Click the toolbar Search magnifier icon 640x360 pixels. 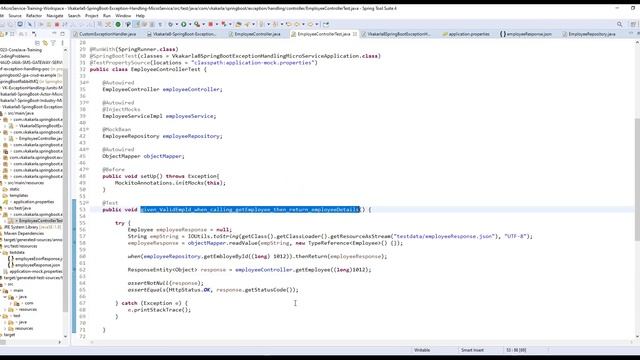(620, 24)
